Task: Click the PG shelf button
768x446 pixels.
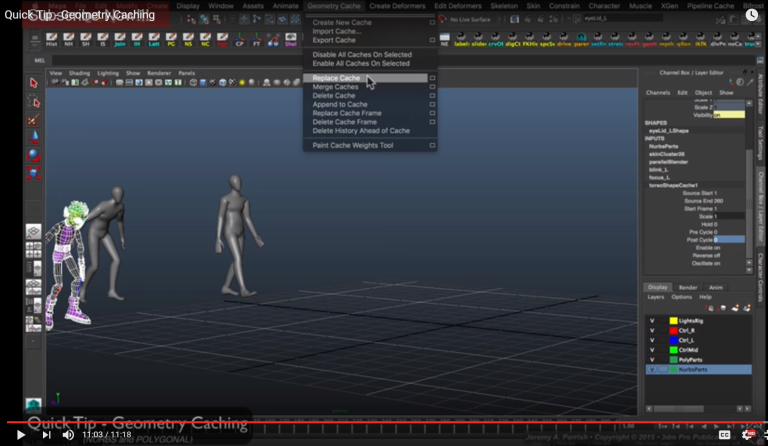Action: 171,40
